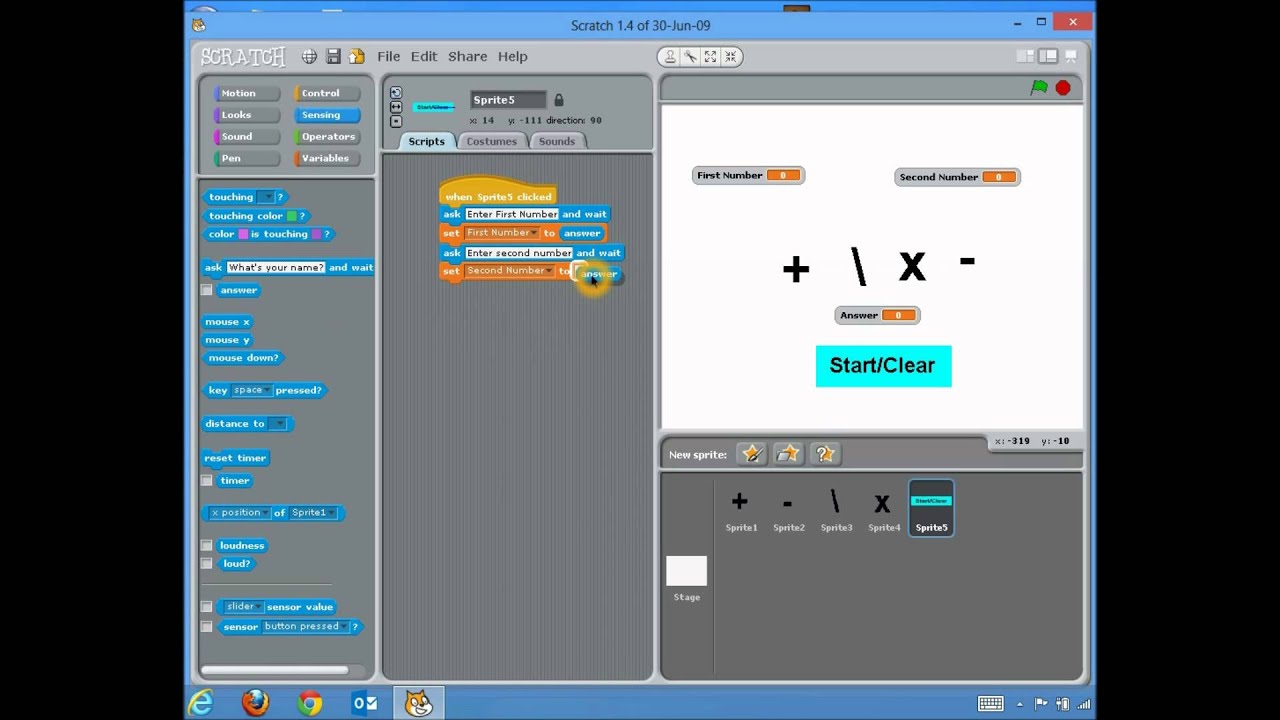Select the grow sprite tool
This screenshot has height=720, width=1280.
[710, 57]
